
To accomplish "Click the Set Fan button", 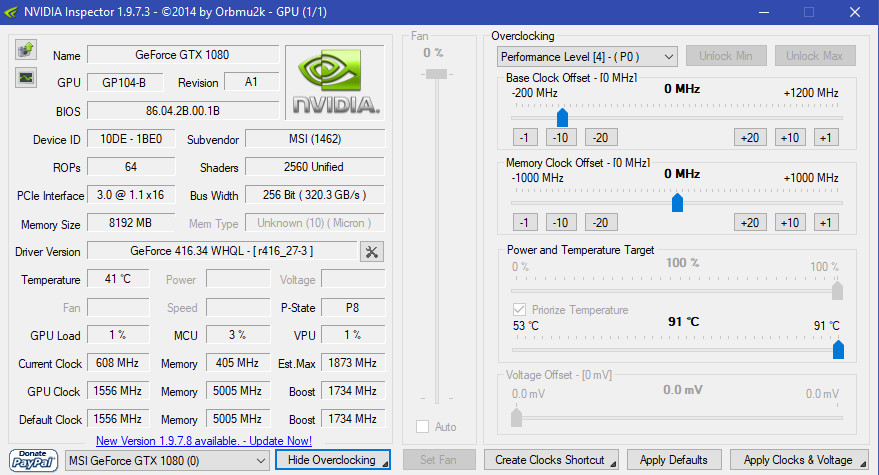I will point(439,460).
